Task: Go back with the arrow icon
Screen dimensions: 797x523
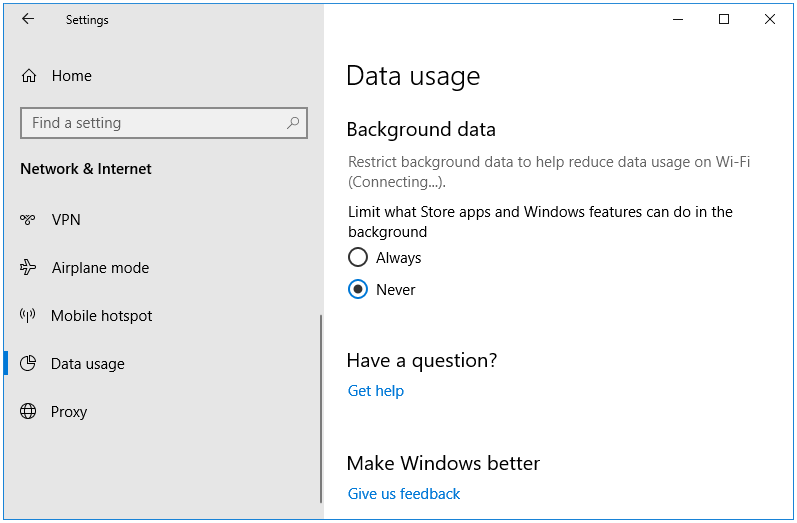Action: [x=28, y=19]
